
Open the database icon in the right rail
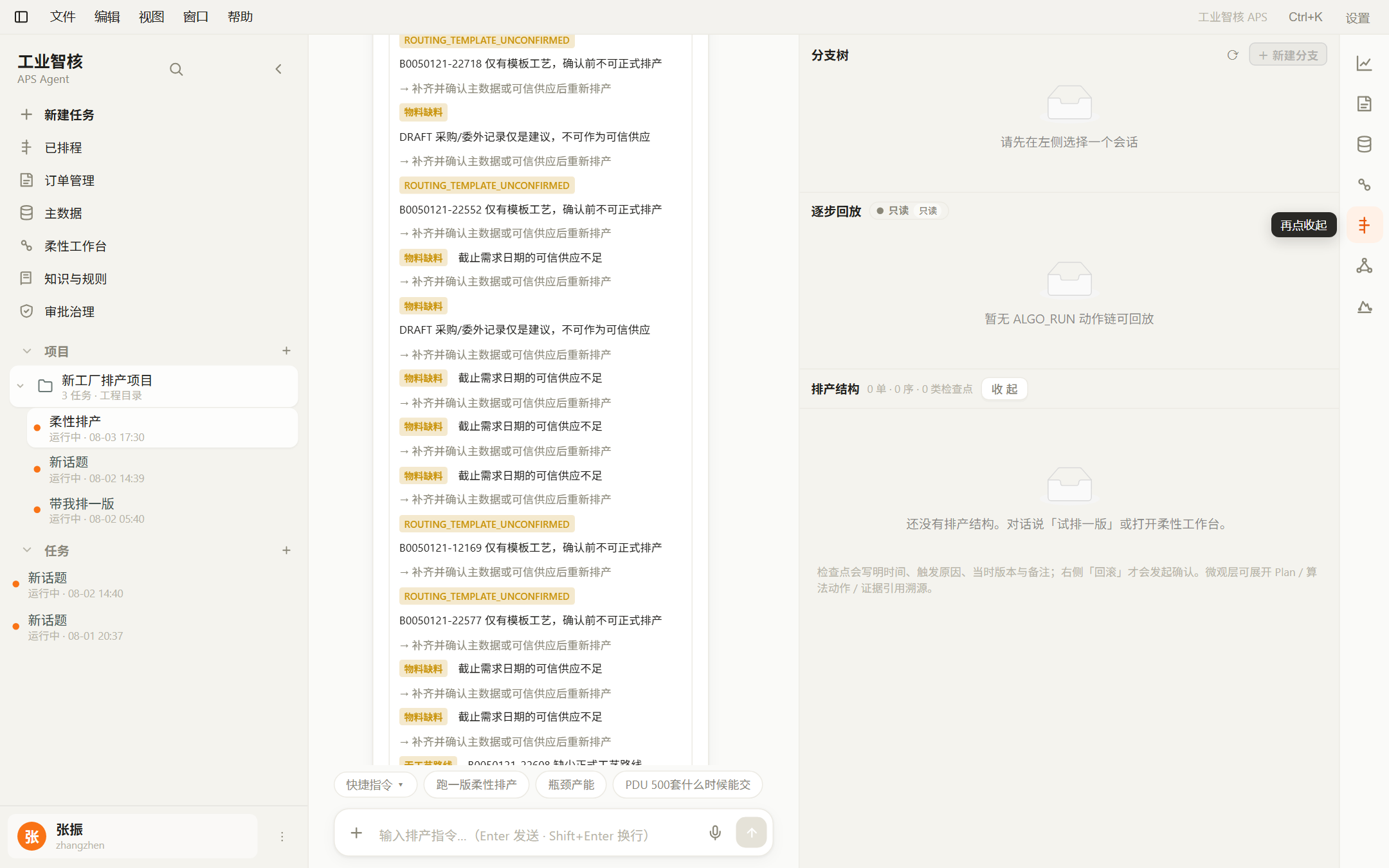pos(1365,144)
